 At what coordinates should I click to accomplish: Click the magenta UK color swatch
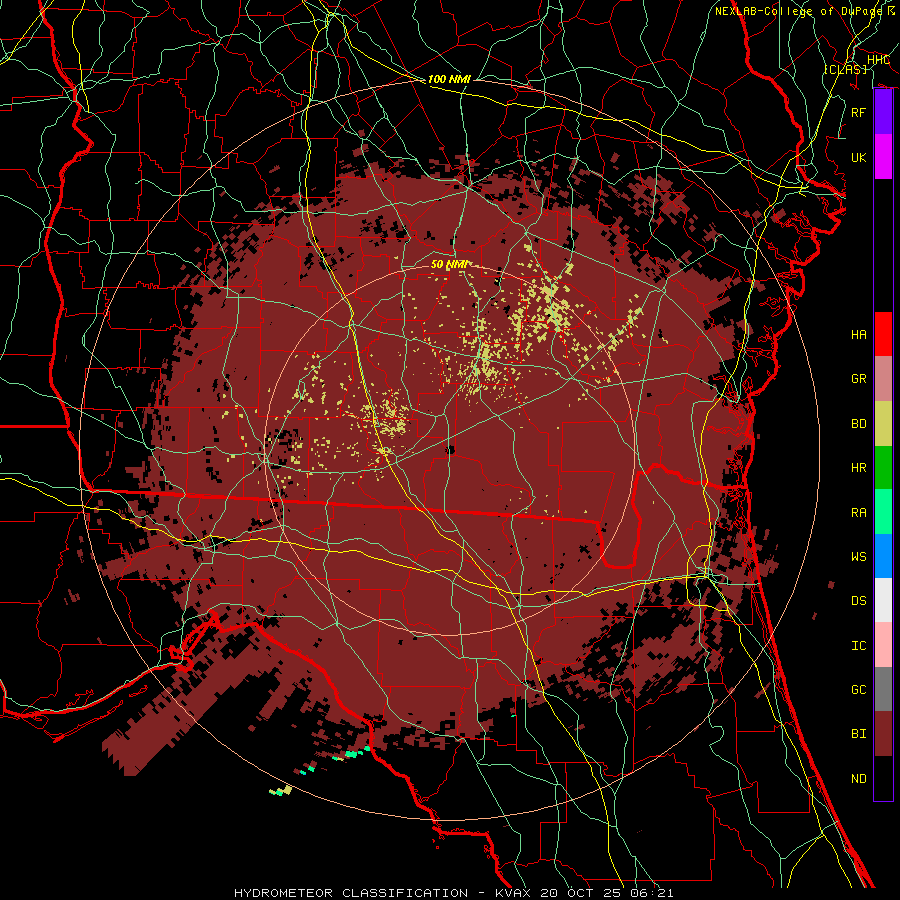point(883,157)
